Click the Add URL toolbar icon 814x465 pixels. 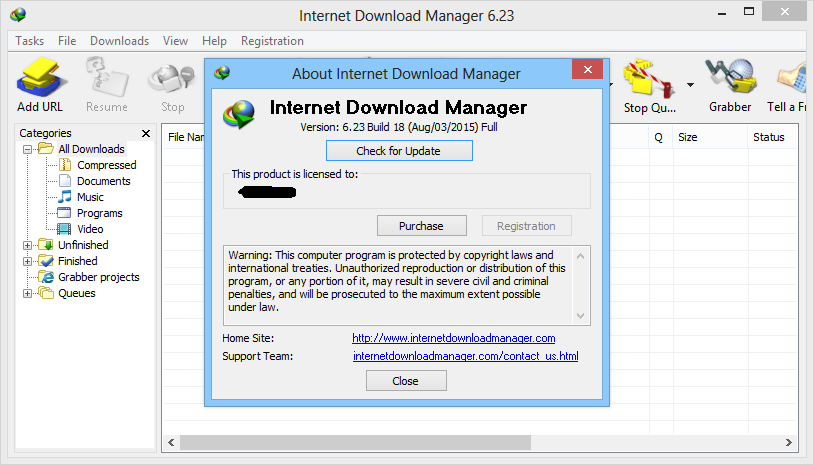pyautogui.click(x=40, y=78)
